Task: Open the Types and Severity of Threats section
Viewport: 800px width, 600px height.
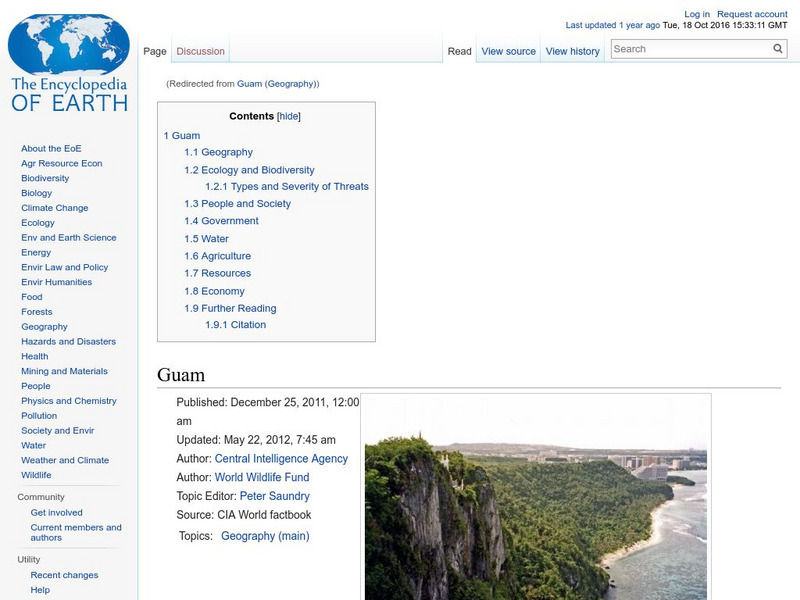Action: coord(289,186)
